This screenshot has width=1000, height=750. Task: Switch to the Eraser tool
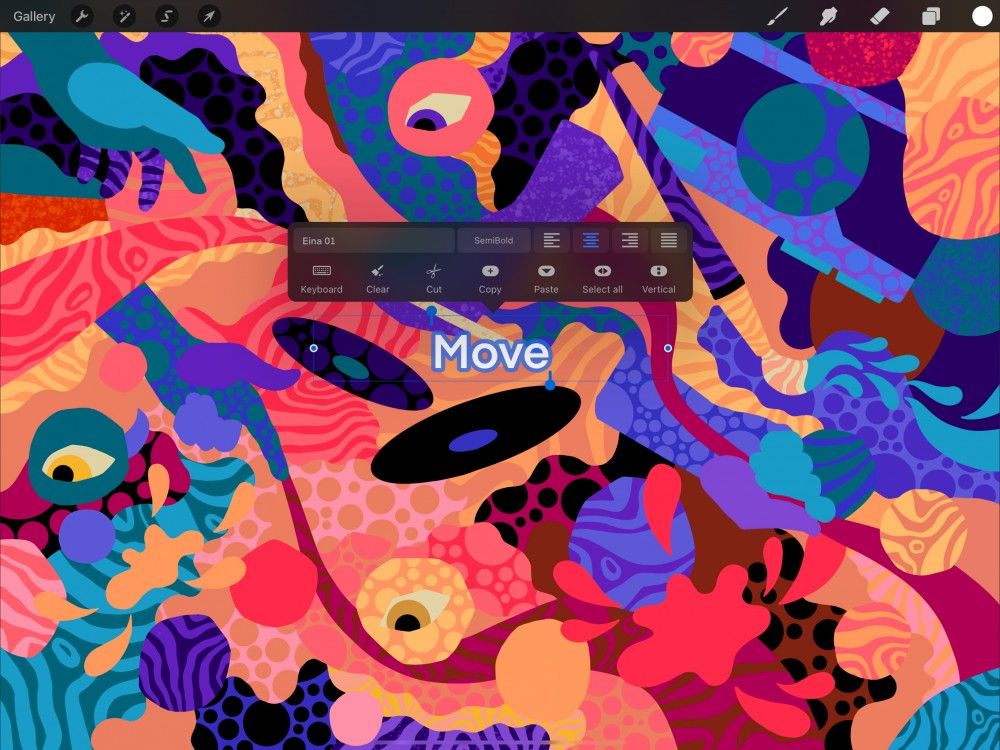(x=877, y=16)
